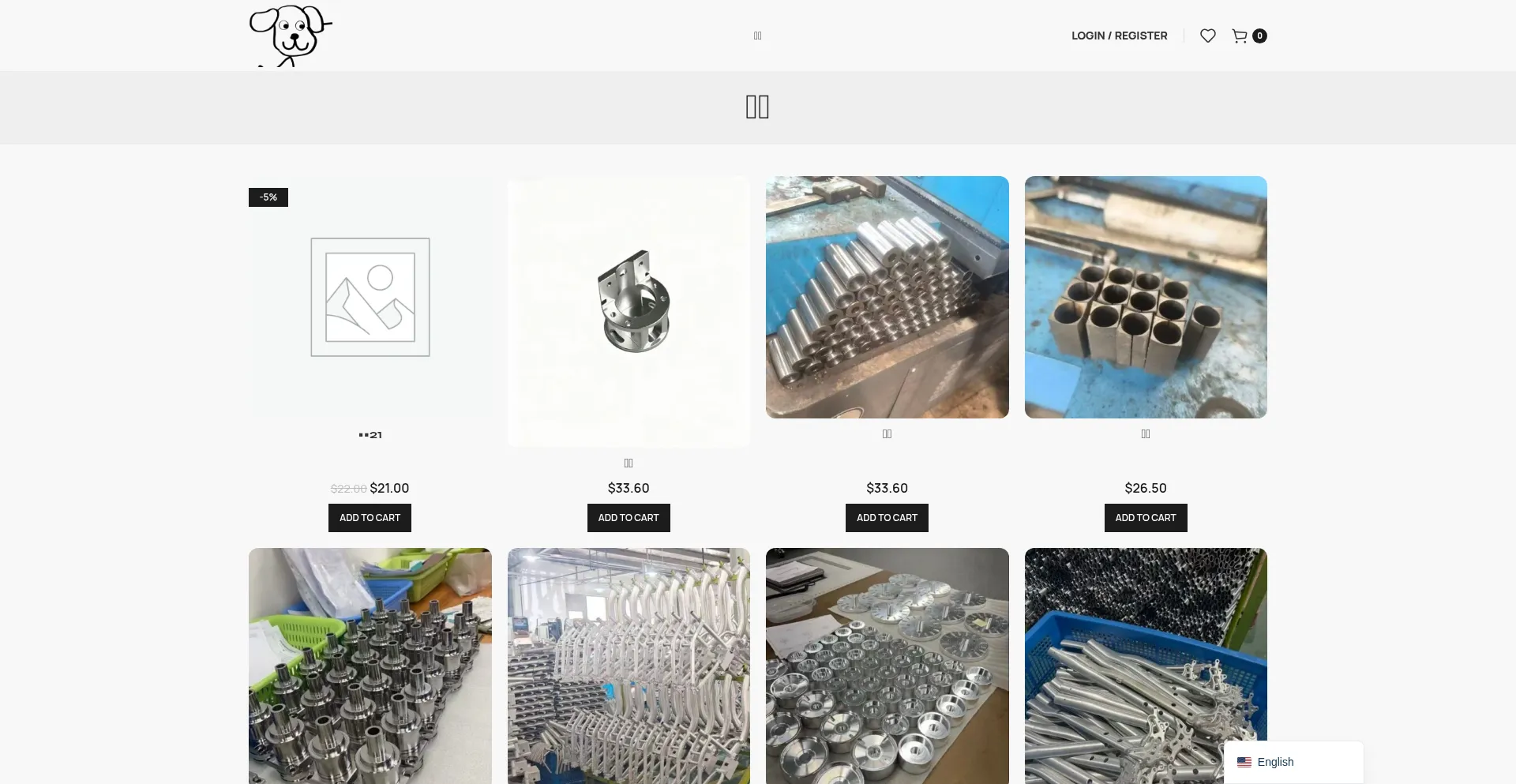Open the placeholder image product

click(370, 298)
